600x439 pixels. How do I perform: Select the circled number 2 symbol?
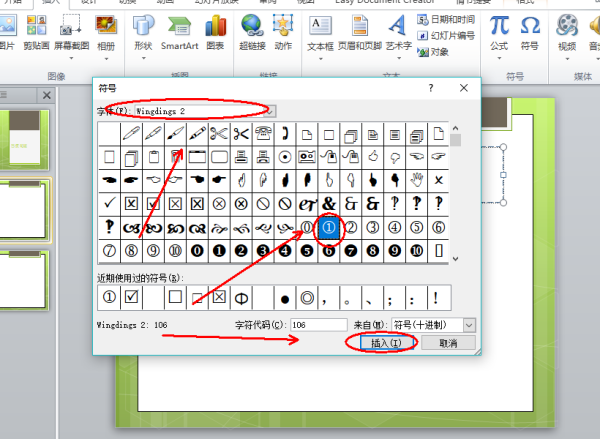(x=351, y=227)
